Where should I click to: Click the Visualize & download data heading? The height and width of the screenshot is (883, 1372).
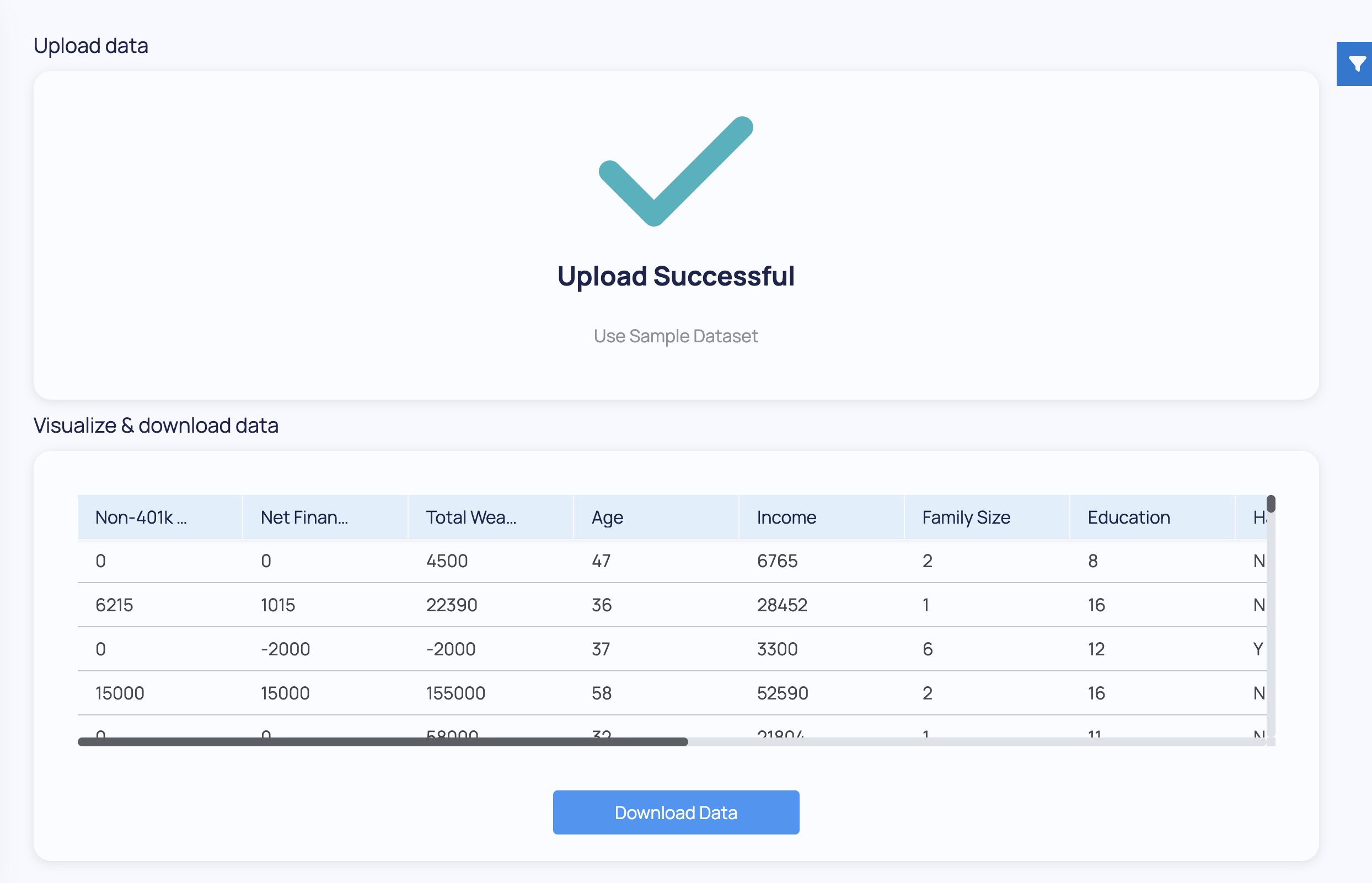(x=156, y=426)
